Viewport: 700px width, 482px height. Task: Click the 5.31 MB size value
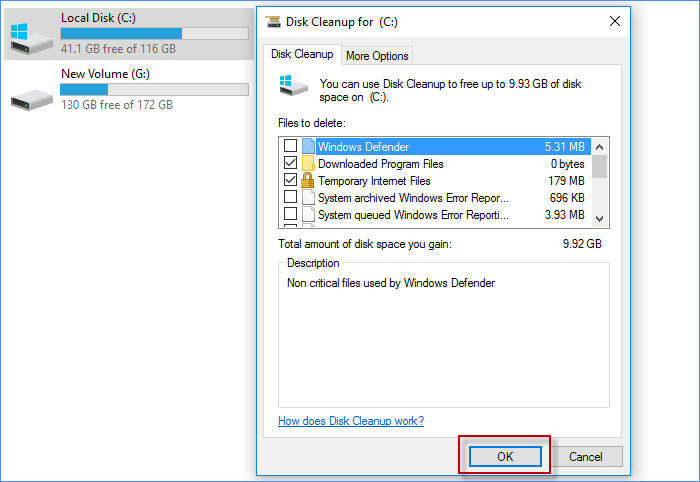pyautogui.click(x=565, y=147)
